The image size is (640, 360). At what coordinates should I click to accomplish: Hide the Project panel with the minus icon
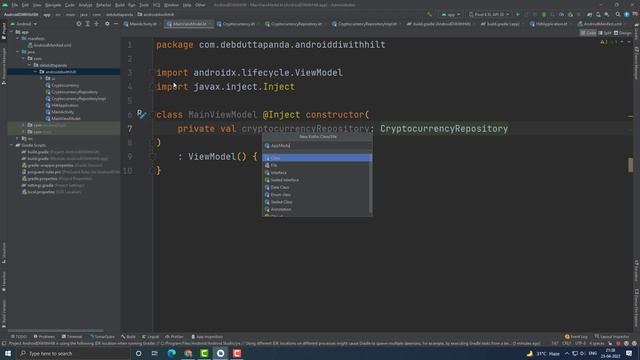tap(116, 24)
